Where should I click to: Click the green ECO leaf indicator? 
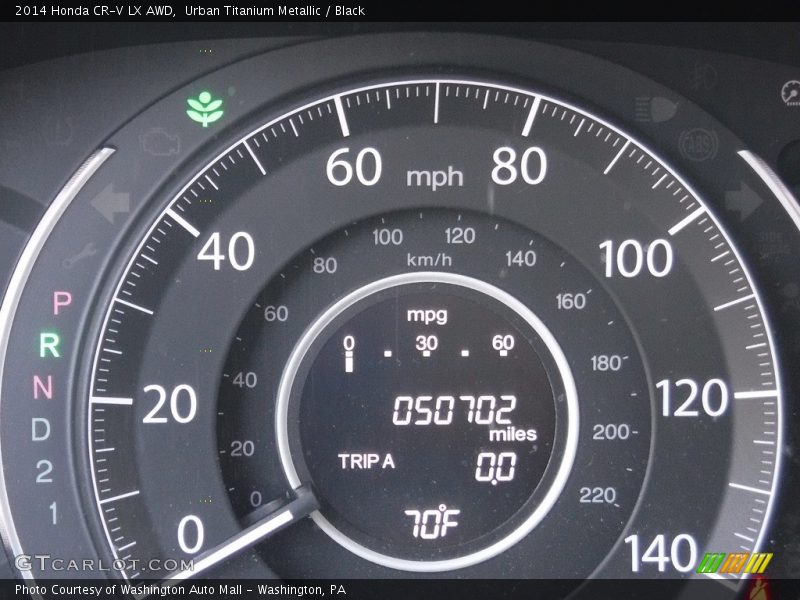tap(205, 109)
